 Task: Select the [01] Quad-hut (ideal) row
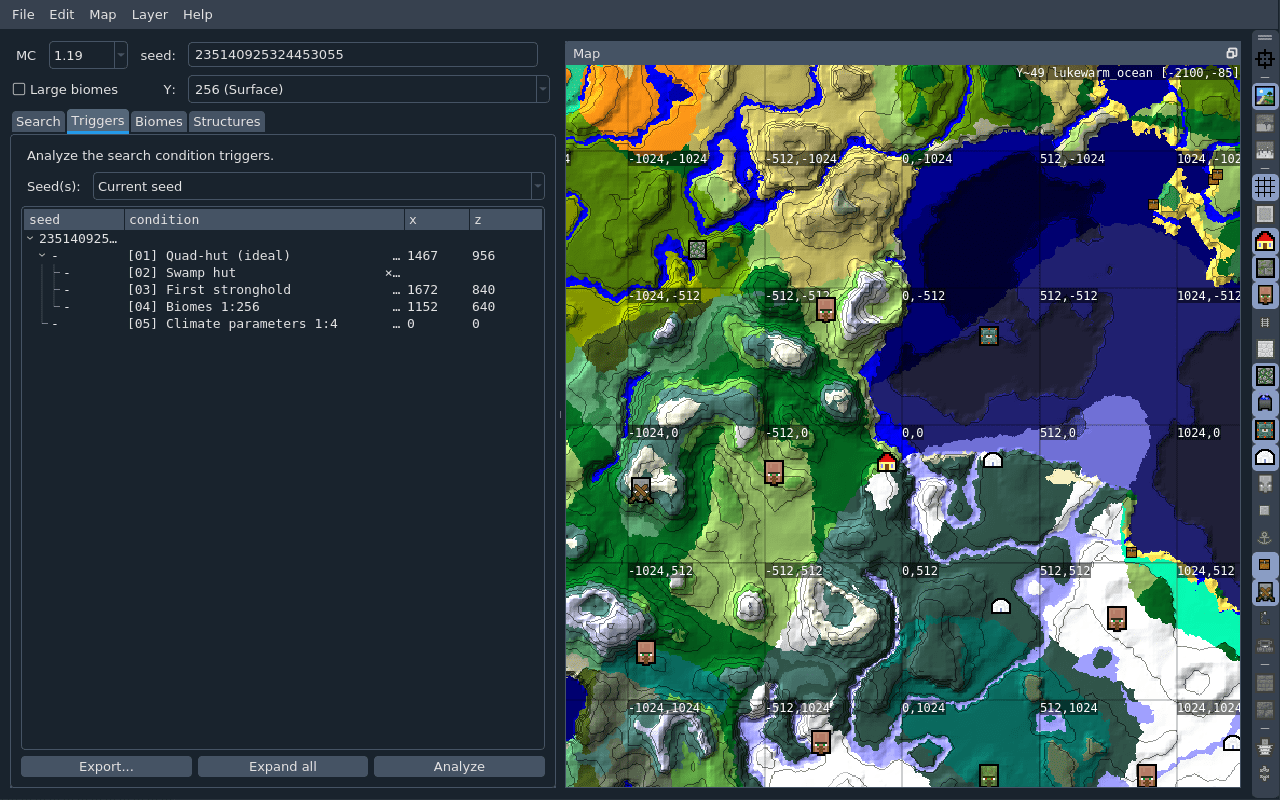tap(283, 256)
